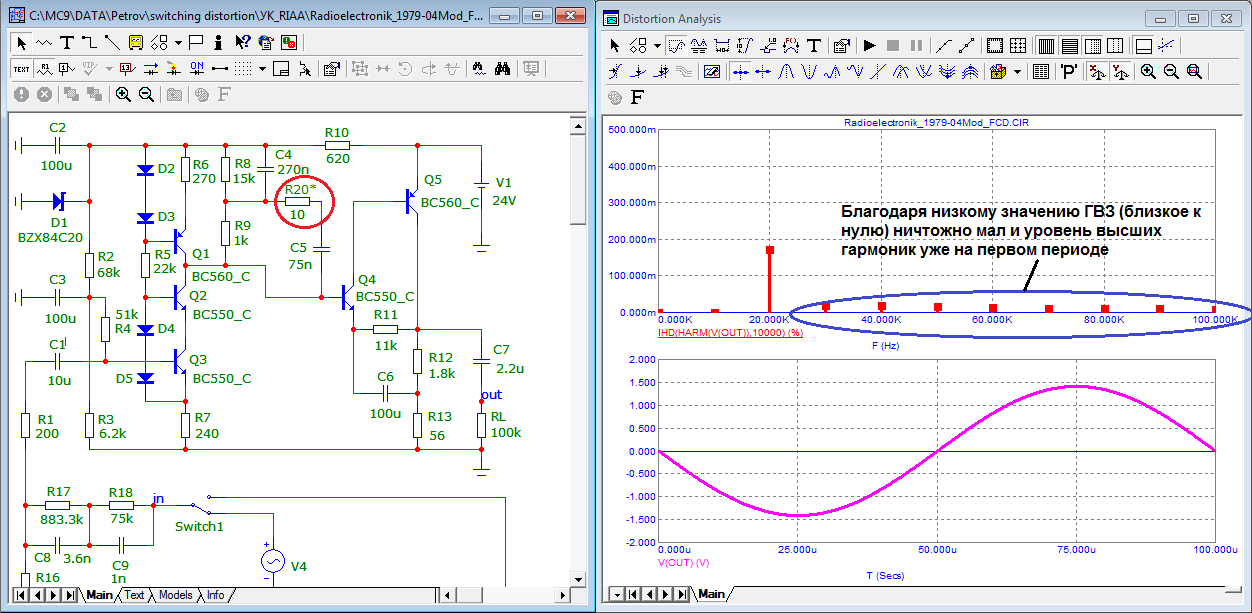This screenshot has width=1252, height=613.
Task: Click the THD(HARM(V(OUT)),10000) plot label
Action: (x=730, y=331)
